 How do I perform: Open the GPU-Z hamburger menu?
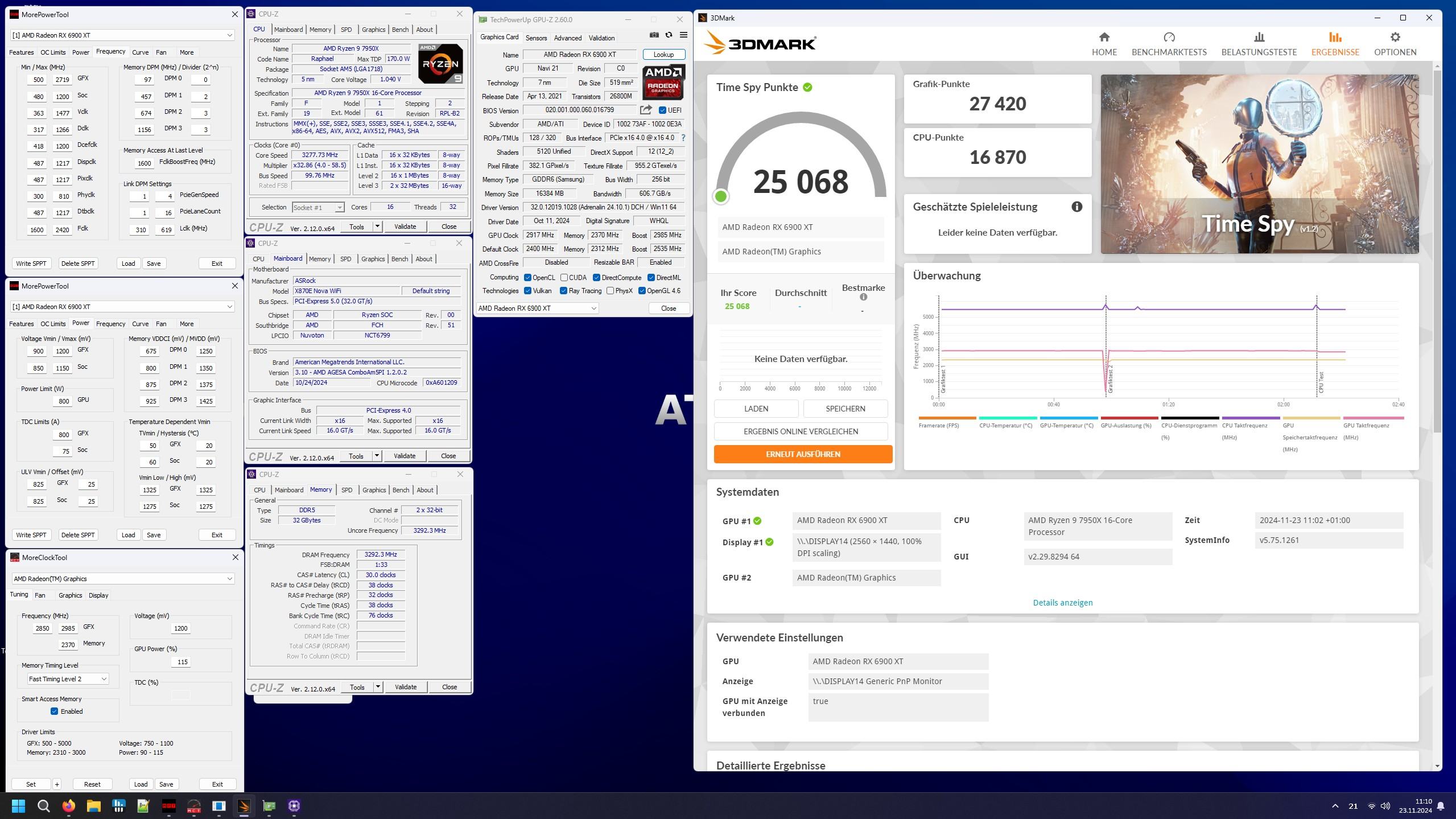[683, 35]
